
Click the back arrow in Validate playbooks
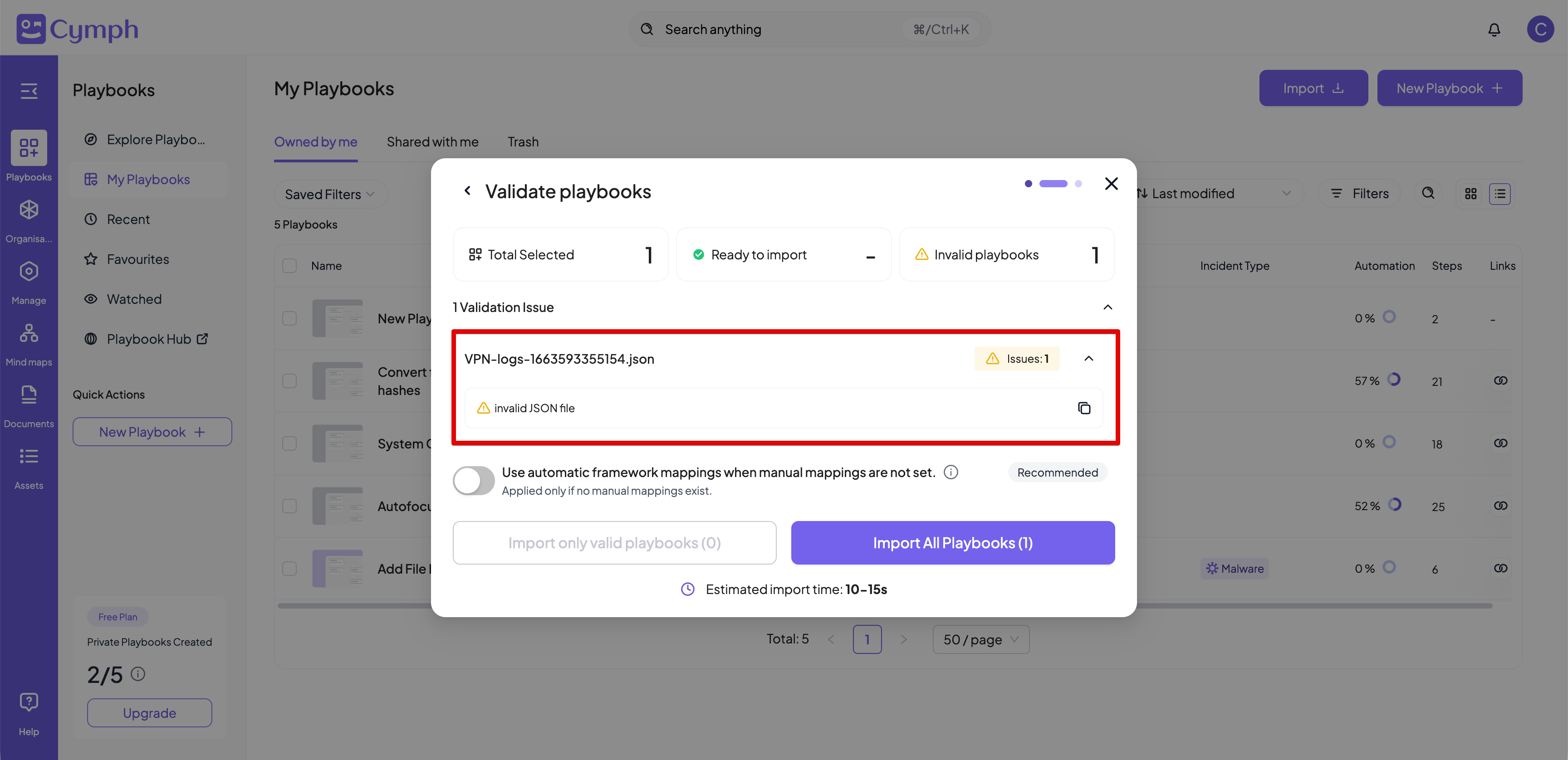click(x=467, y=191)
